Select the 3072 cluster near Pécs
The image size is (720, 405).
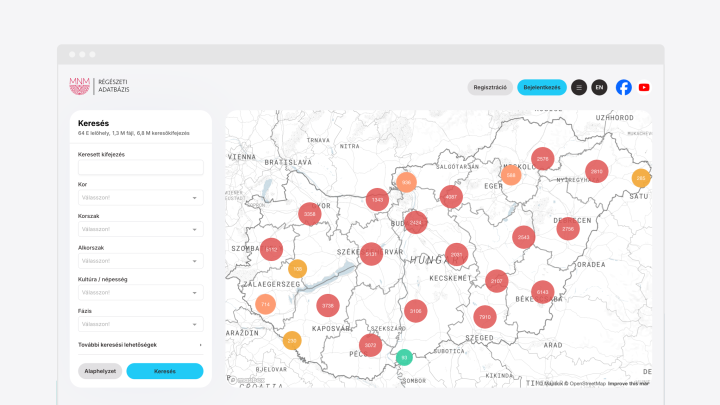371,345
